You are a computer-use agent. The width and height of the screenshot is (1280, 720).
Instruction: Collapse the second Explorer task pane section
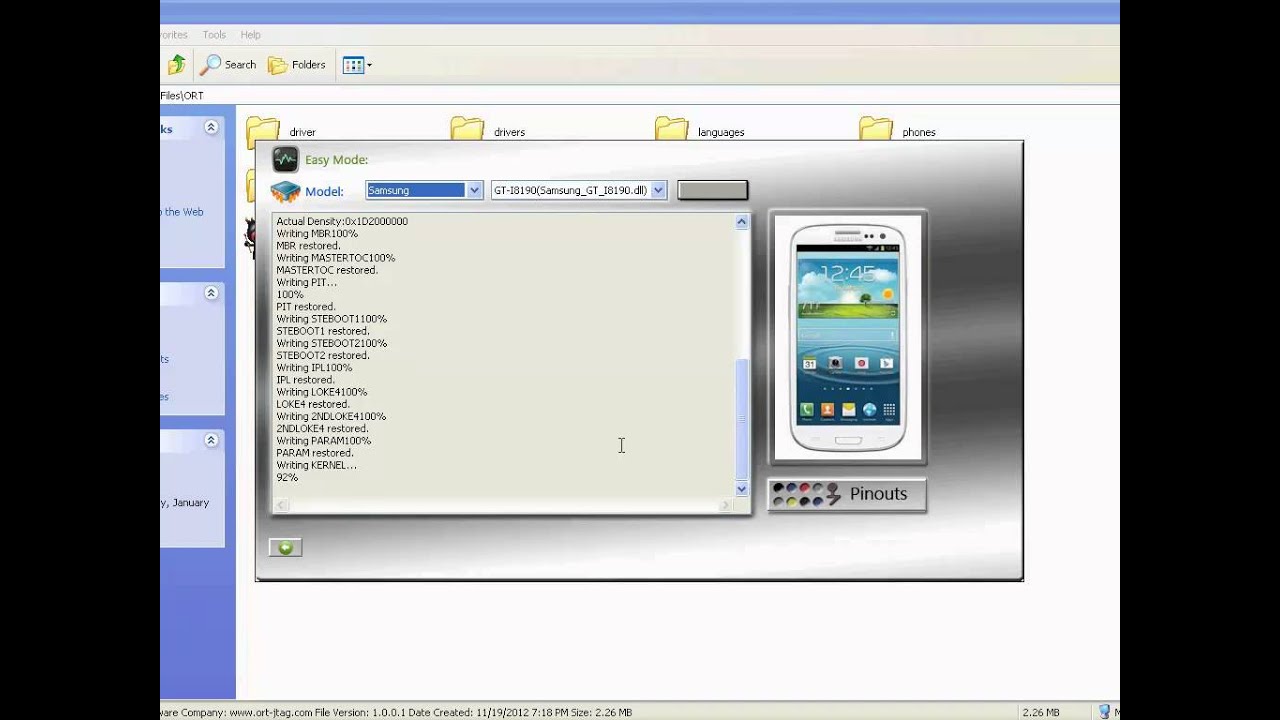pos(211,293)
